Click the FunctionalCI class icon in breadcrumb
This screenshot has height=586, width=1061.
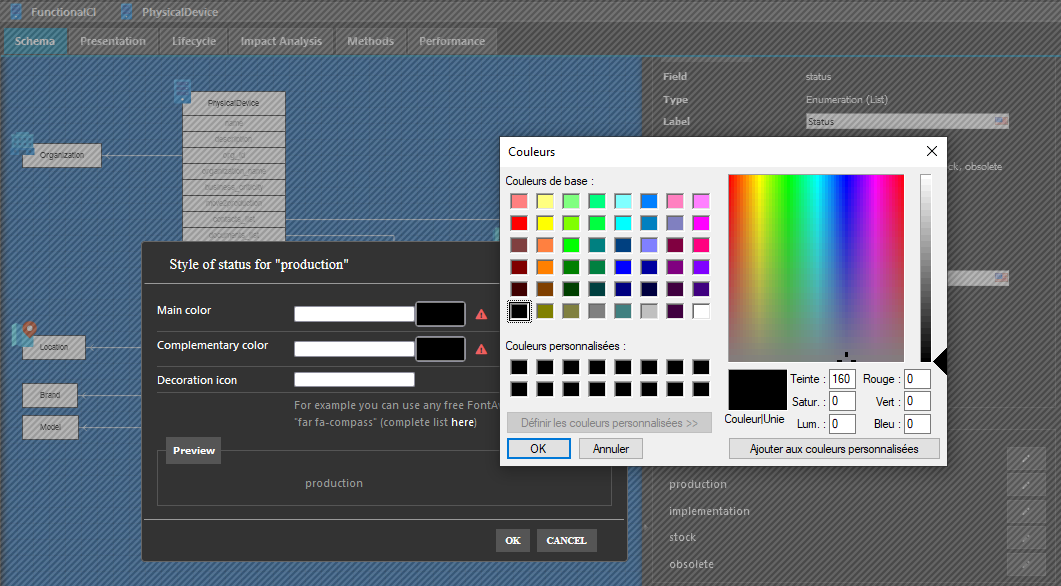coord(16,12)
